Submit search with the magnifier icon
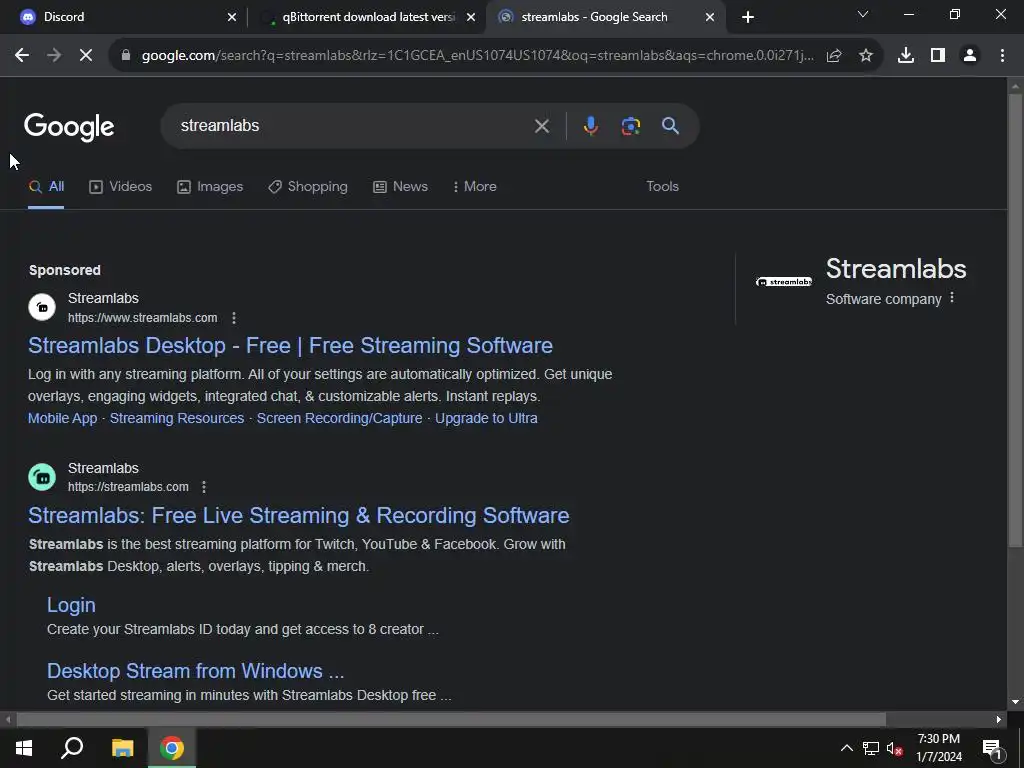Image resolution: width=1024 pixels, height=768 pixels. coord(671,125)
